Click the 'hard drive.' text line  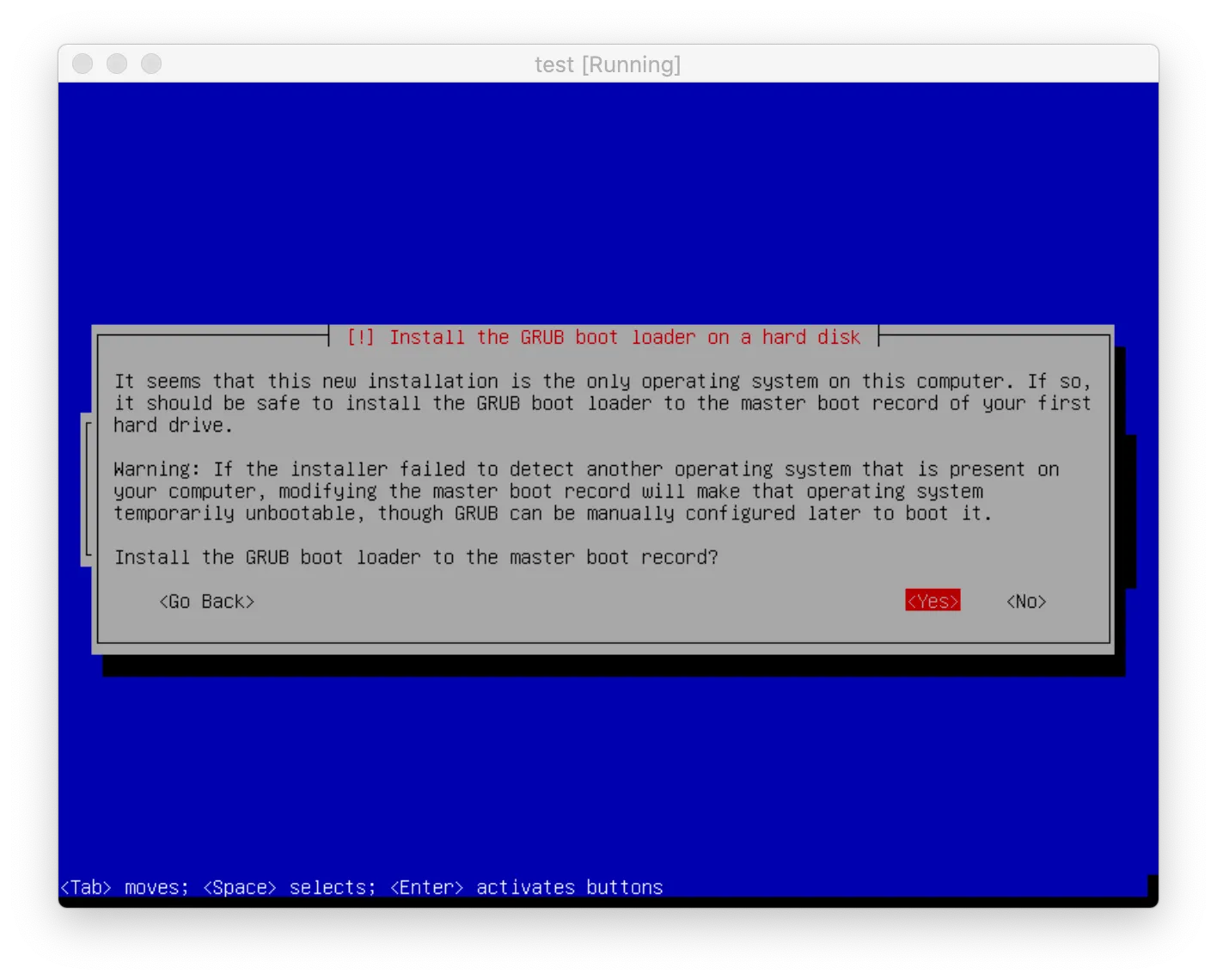(173, 426)
